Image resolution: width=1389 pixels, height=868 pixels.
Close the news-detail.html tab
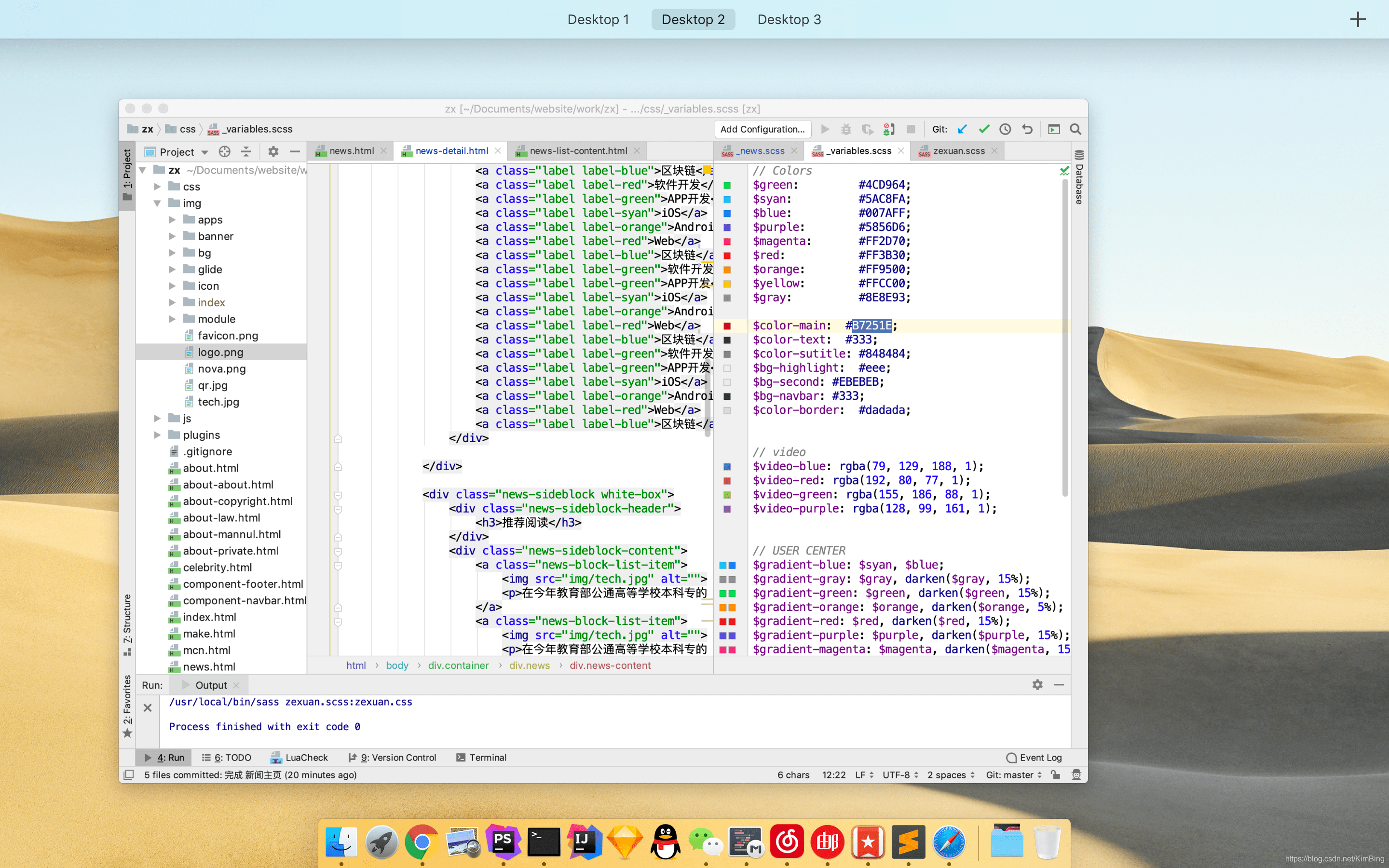click(498, 151)
